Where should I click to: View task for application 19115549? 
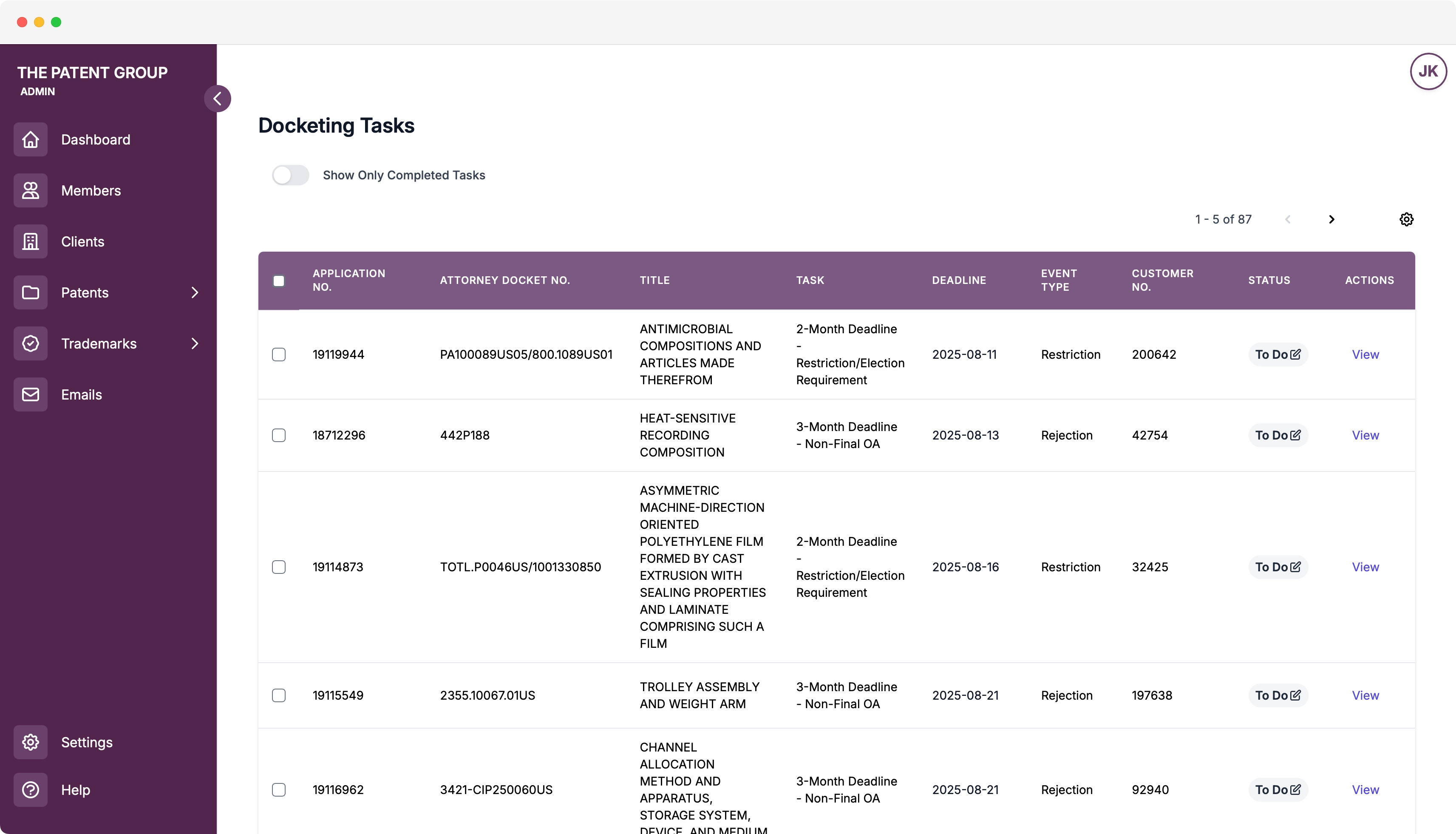coord(1365,695)
